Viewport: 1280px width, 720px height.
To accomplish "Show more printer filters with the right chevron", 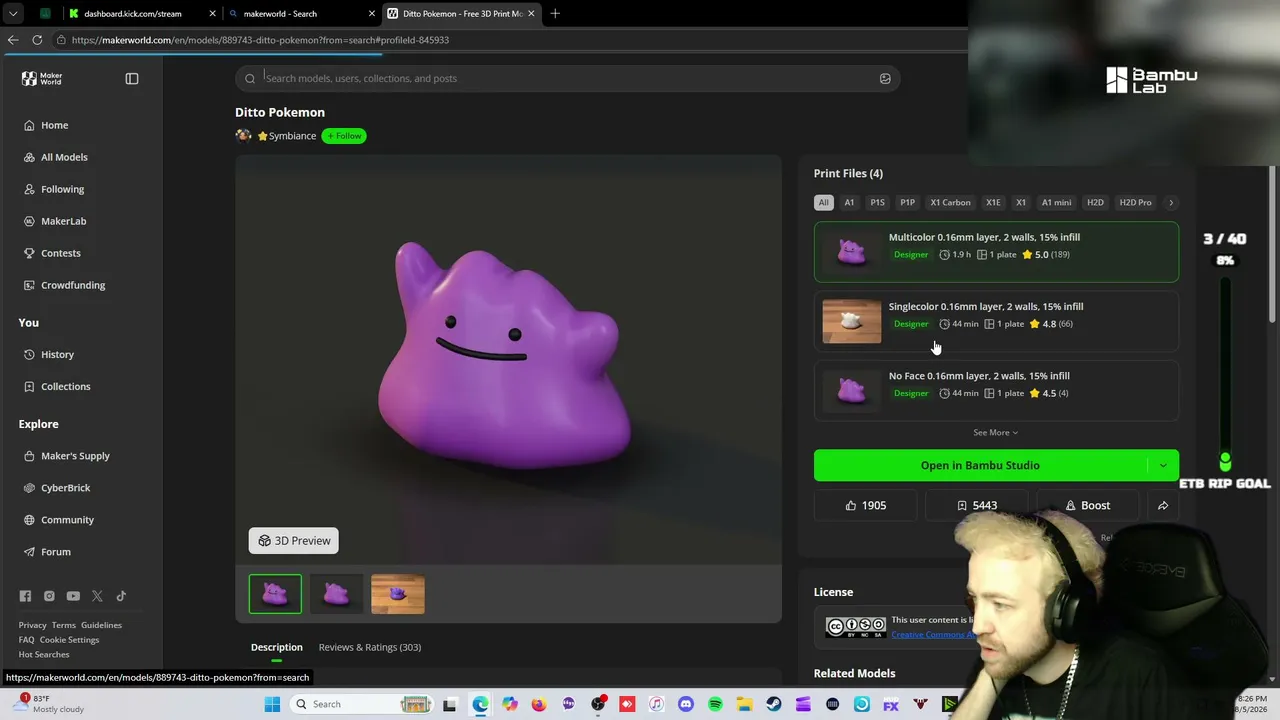I will coord(1171,202).
